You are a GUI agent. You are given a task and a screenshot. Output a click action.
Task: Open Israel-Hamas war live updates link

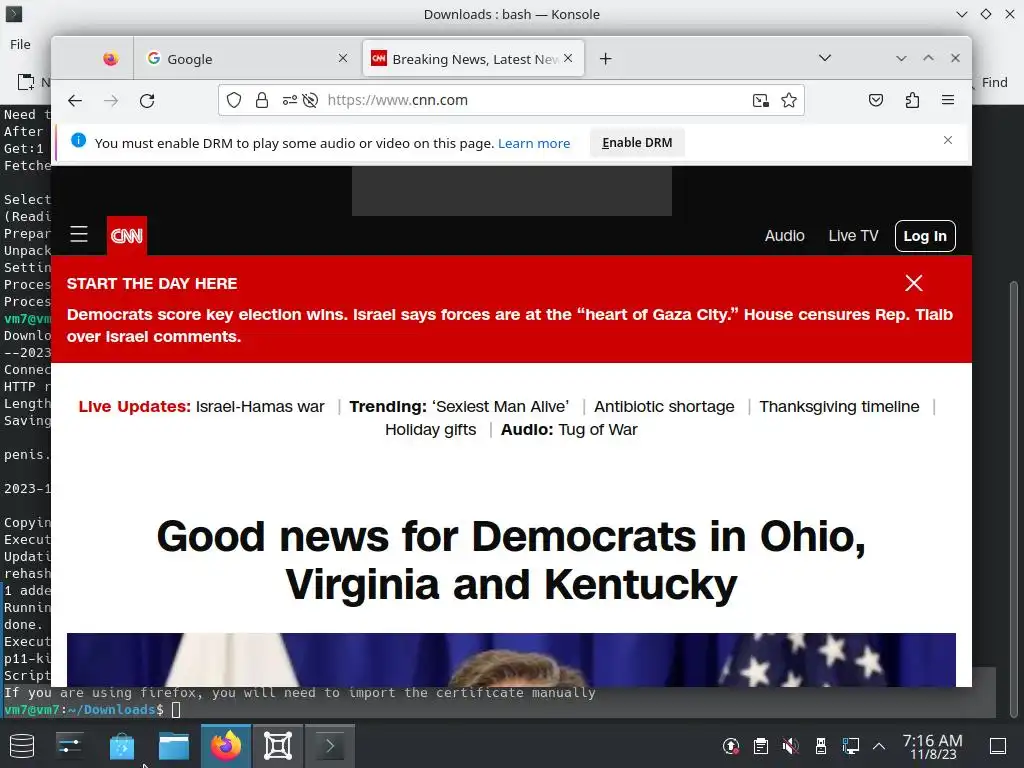click(260, 406)
